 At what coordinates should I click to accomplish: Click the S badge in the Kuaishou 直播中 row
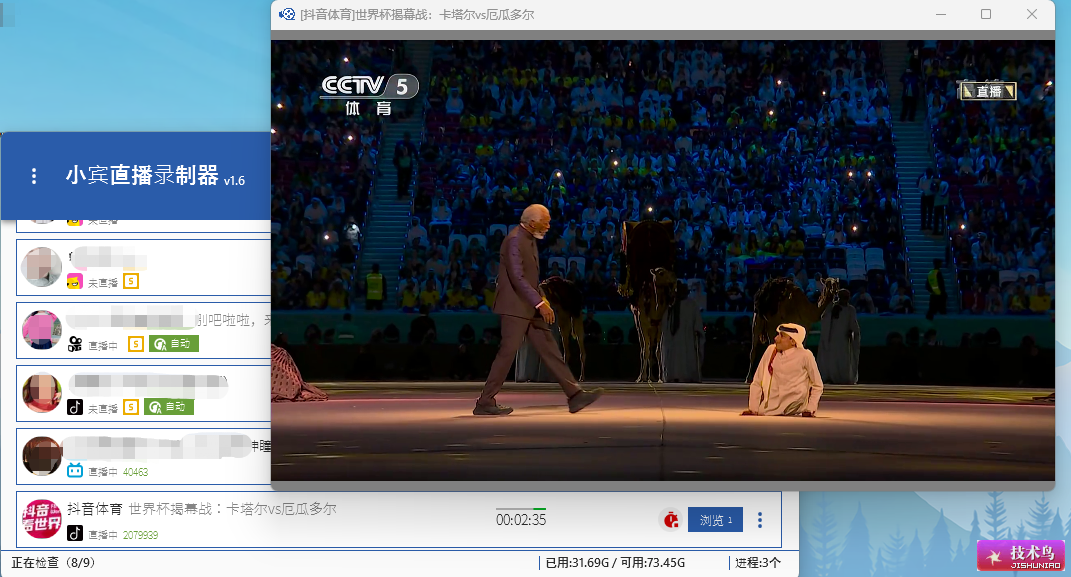click(x=136, y=343)
